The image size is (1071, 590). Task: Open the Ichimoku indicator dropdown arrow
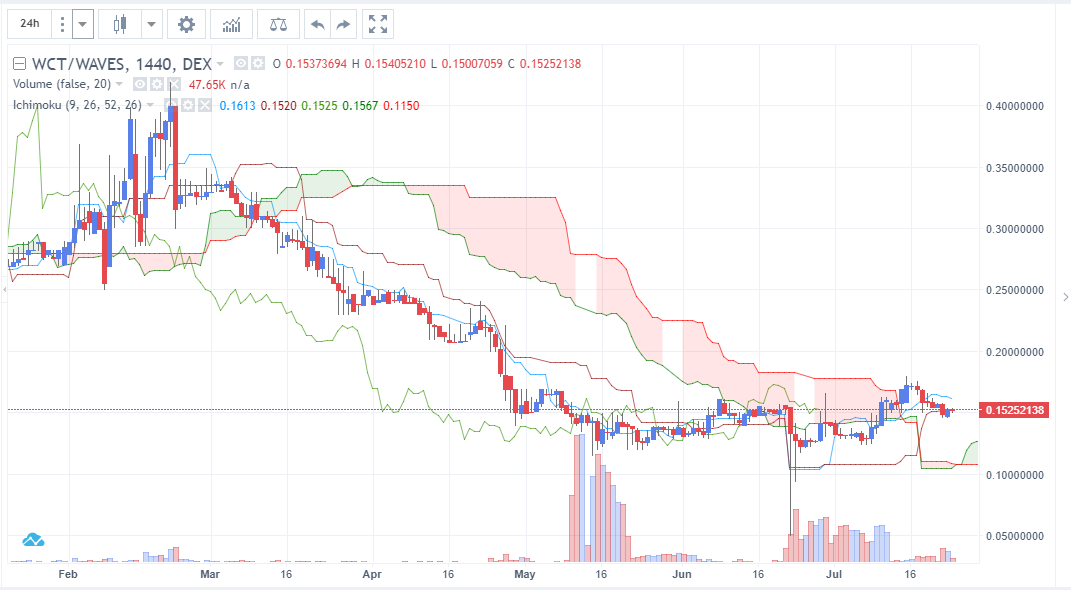(150, 105)
